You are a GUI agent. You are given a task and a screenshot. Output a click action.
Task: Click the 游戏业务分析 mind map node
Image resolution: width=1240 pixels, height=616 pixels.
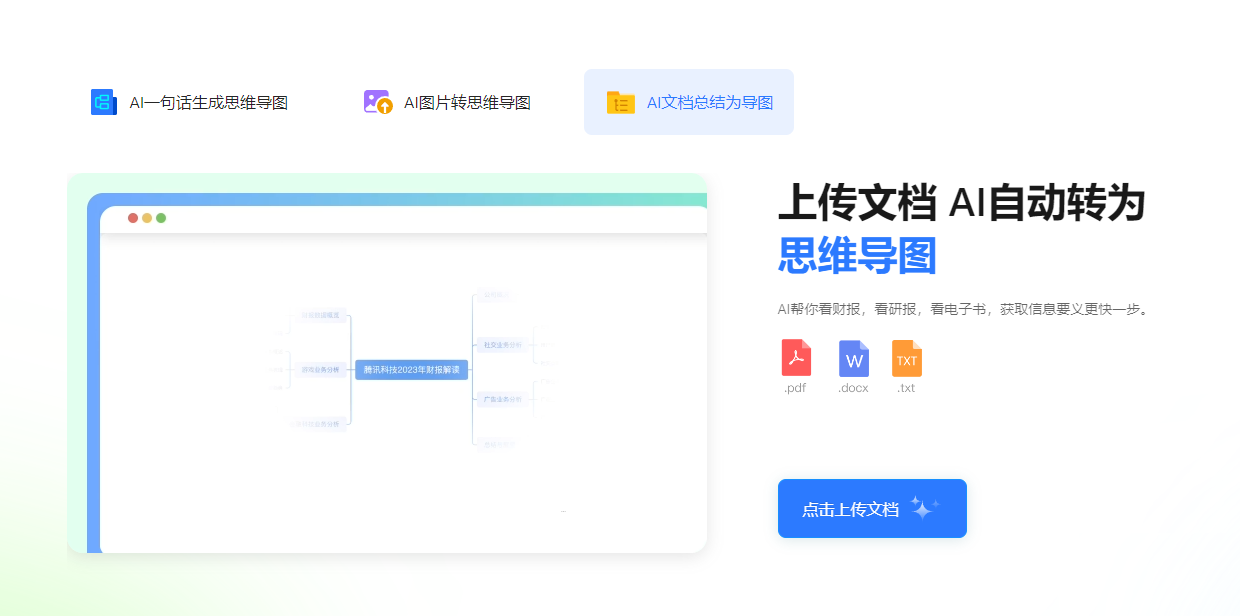click(321, 369)
